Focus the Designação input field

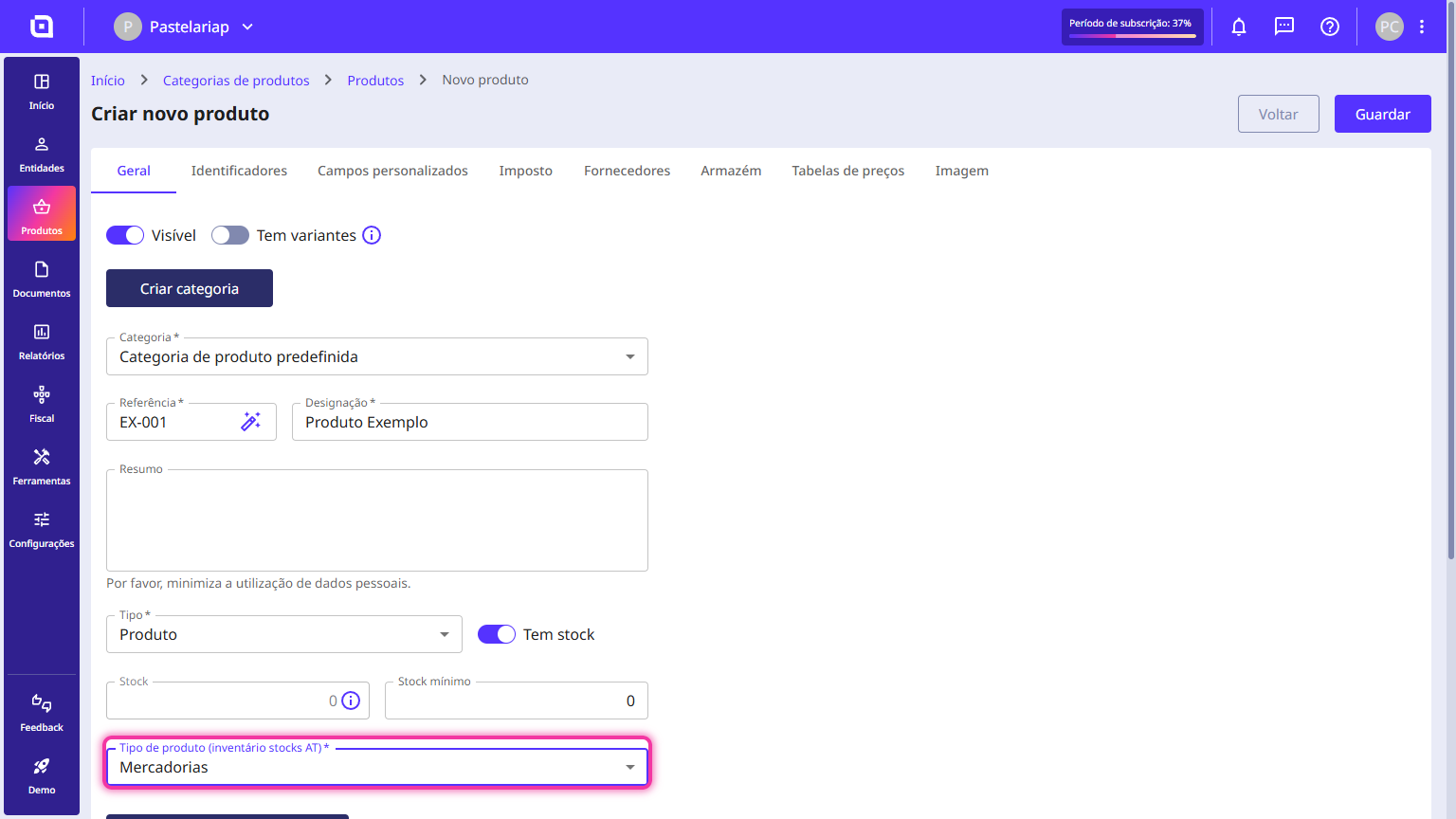click(x=470, y=422)
